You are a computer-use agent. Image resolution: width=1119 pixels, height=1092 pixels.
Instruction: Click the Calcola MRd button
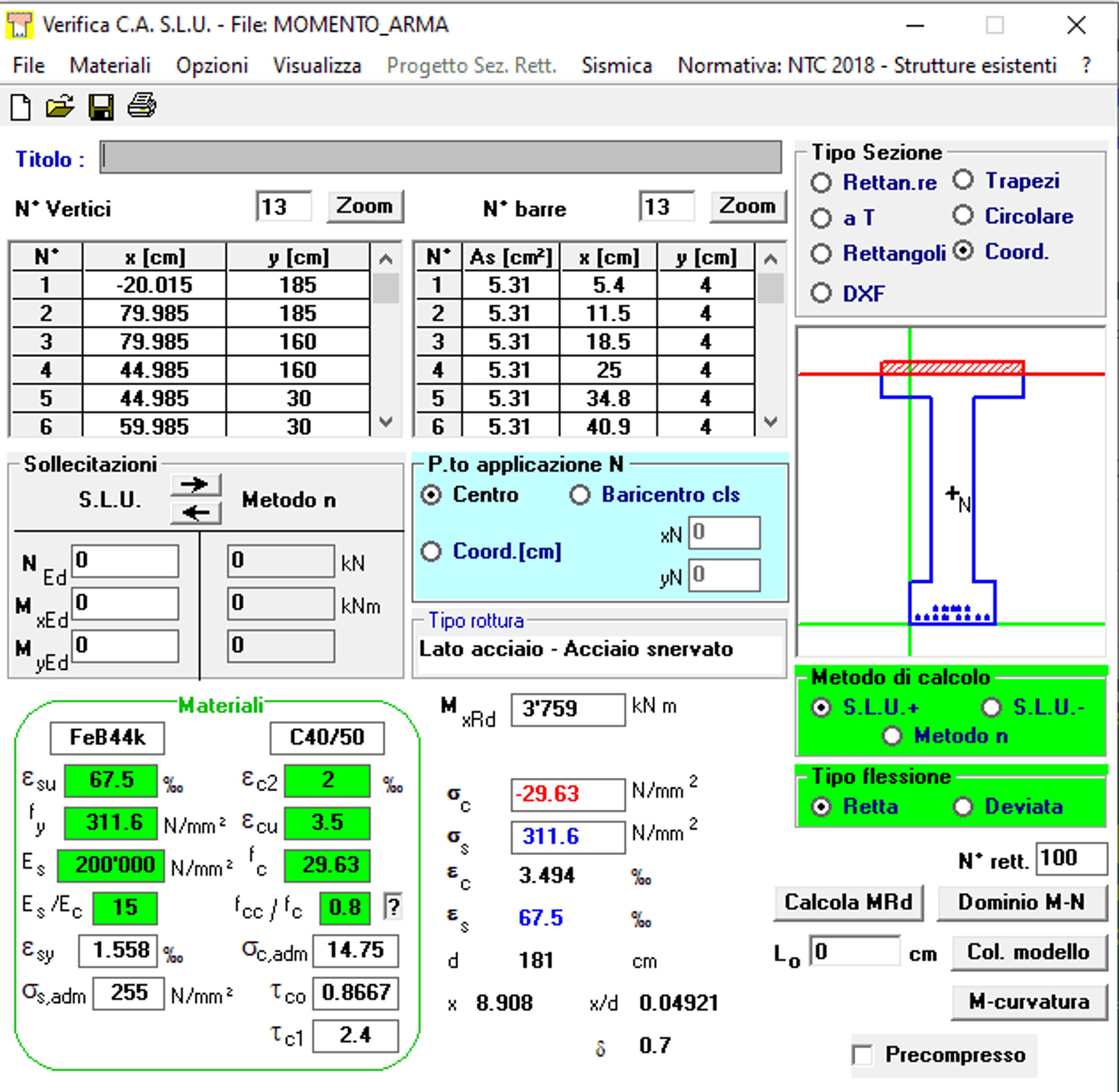tap(848, 903)
